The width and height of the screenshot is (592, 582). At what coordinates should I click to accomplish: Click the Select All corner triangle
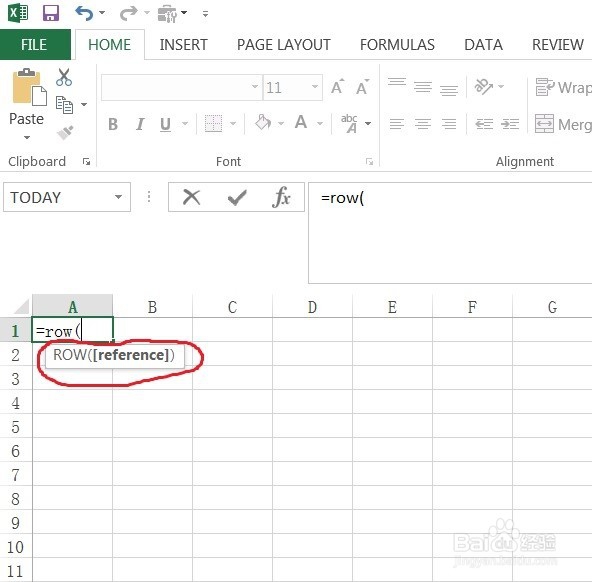point(21,306)
